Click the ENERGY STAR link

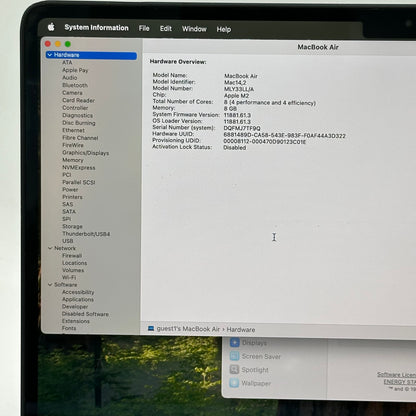click(x=400, y=382)
